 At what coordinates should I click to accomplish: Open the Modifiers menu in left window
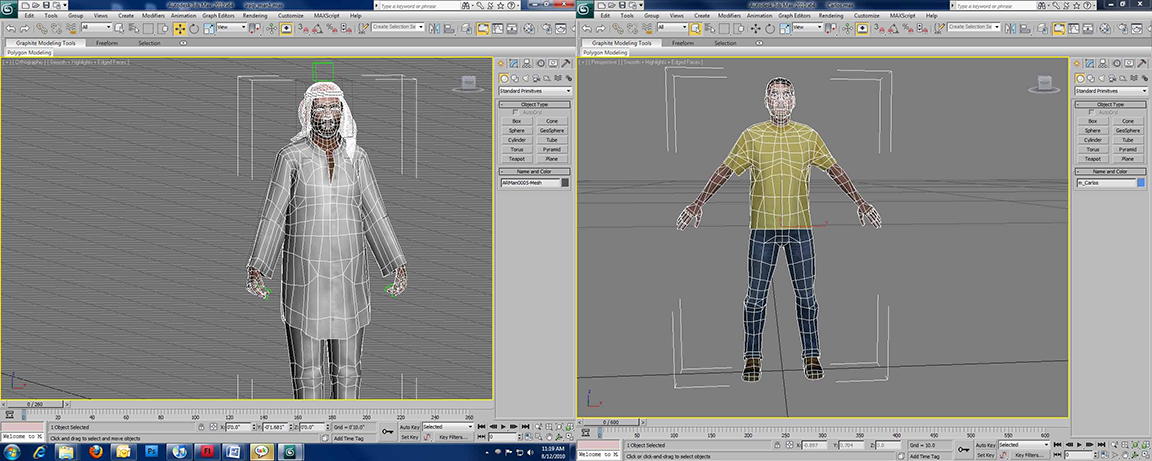point(153,16)
